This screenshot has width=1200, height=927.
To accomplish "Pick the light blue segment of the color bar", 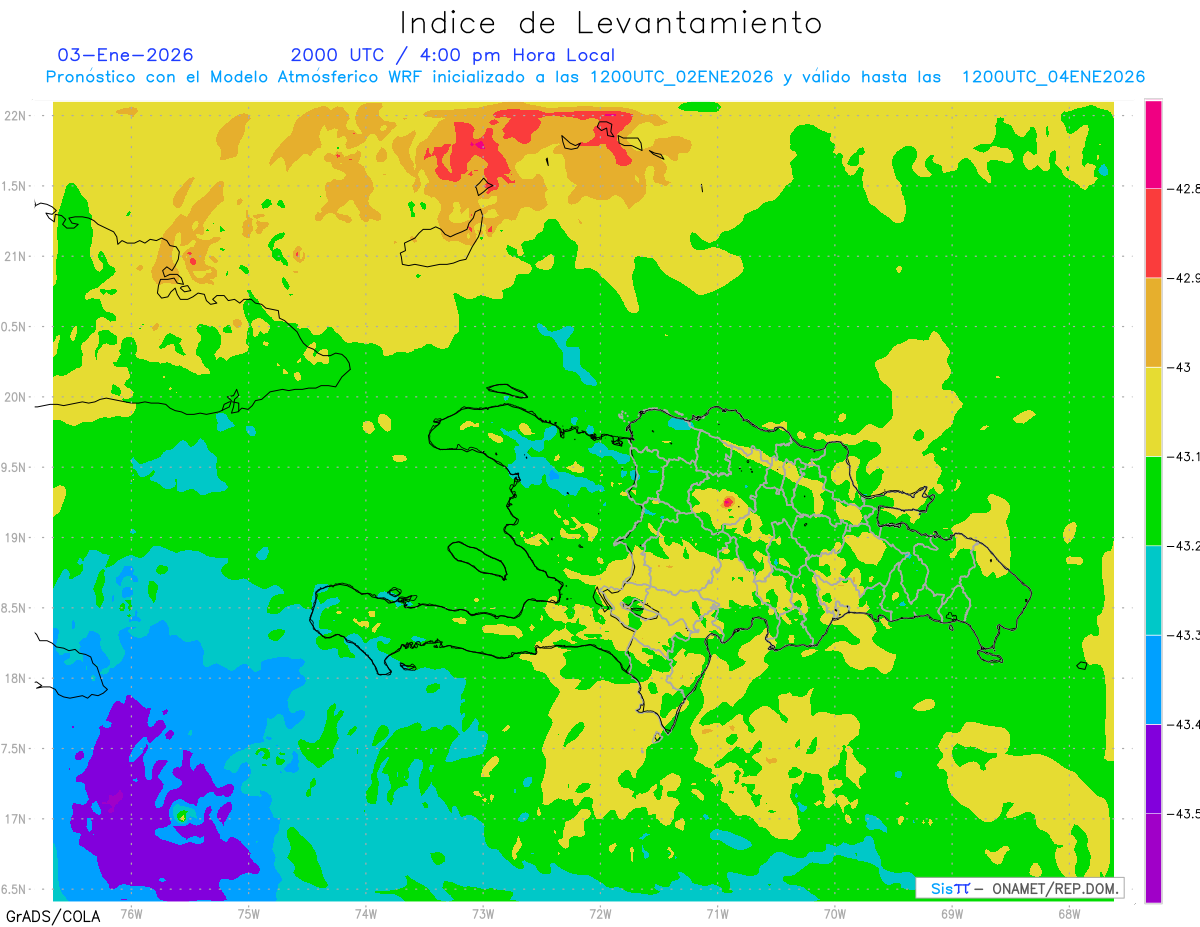I will (x=1153, y=679).
